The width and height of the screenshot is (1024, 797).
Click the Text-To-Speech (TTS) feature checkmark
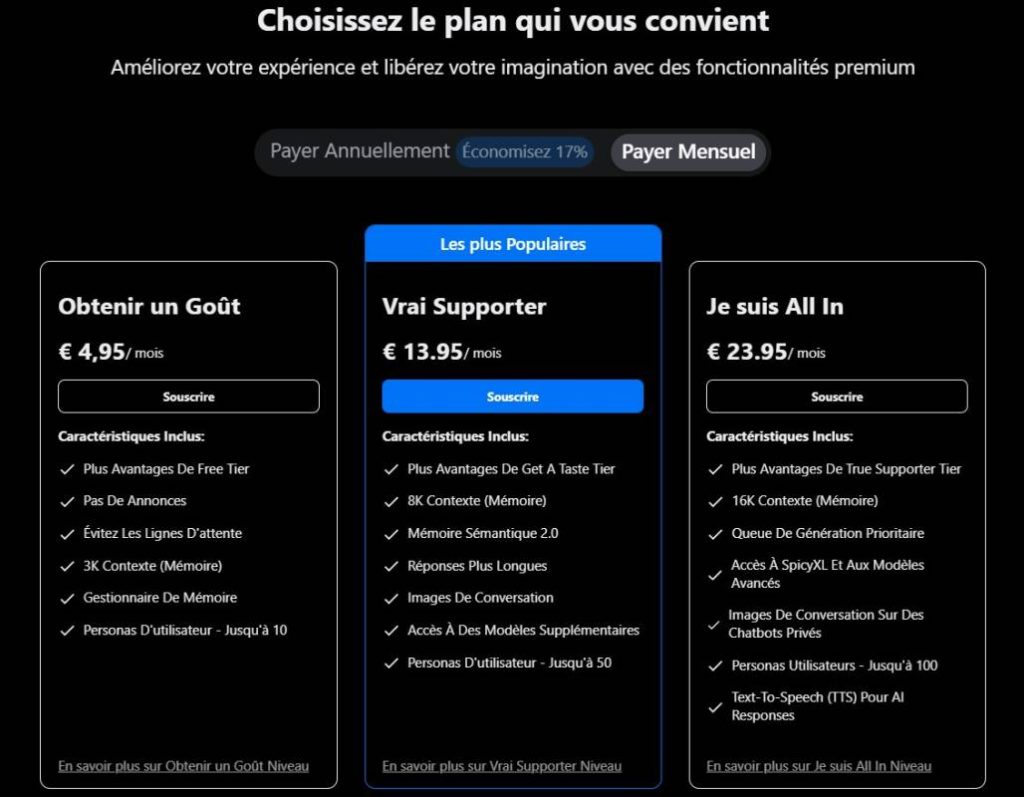[716, 707]
